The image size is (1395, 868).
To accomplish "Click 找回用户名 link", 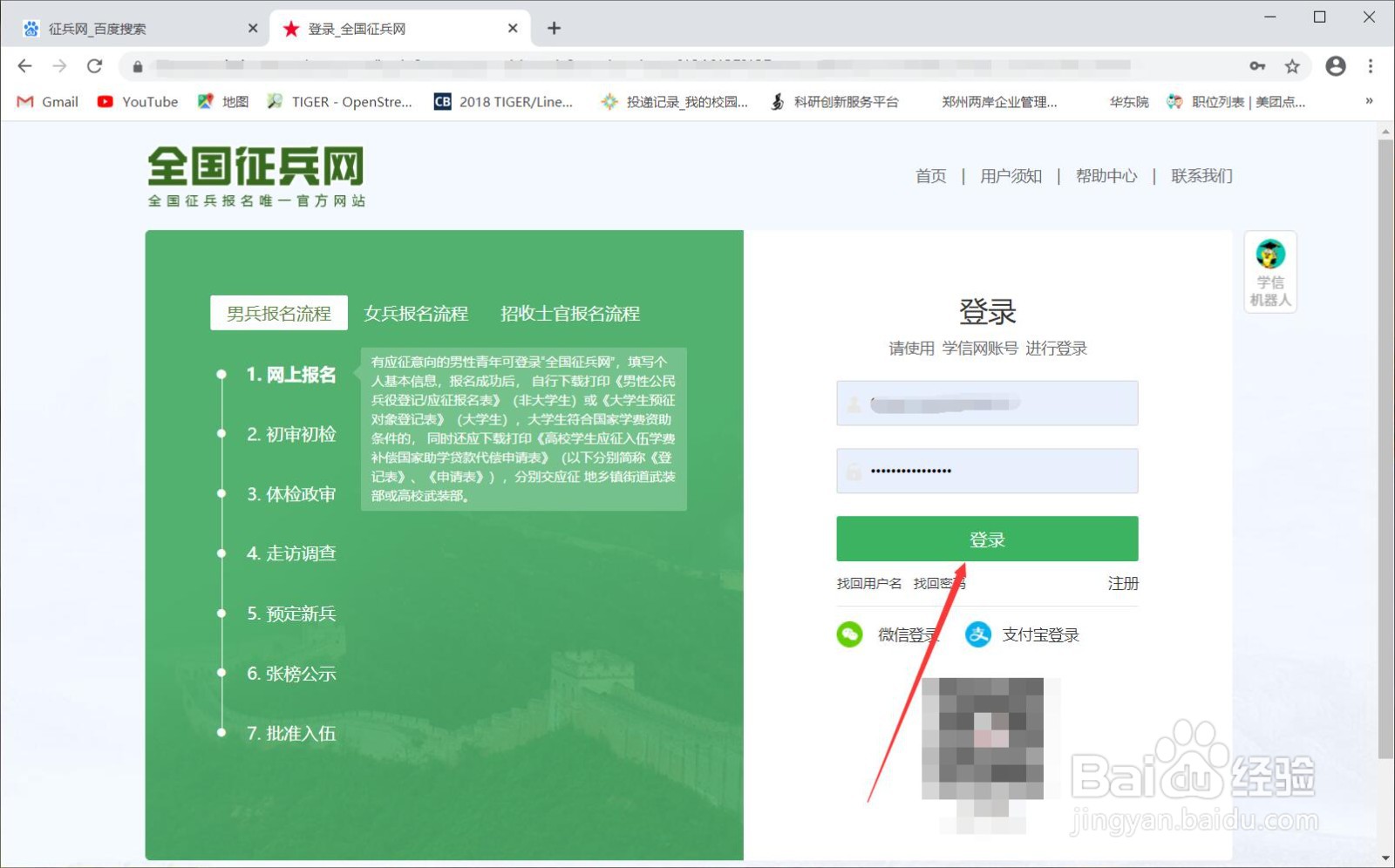I will (x=869, y=583).
